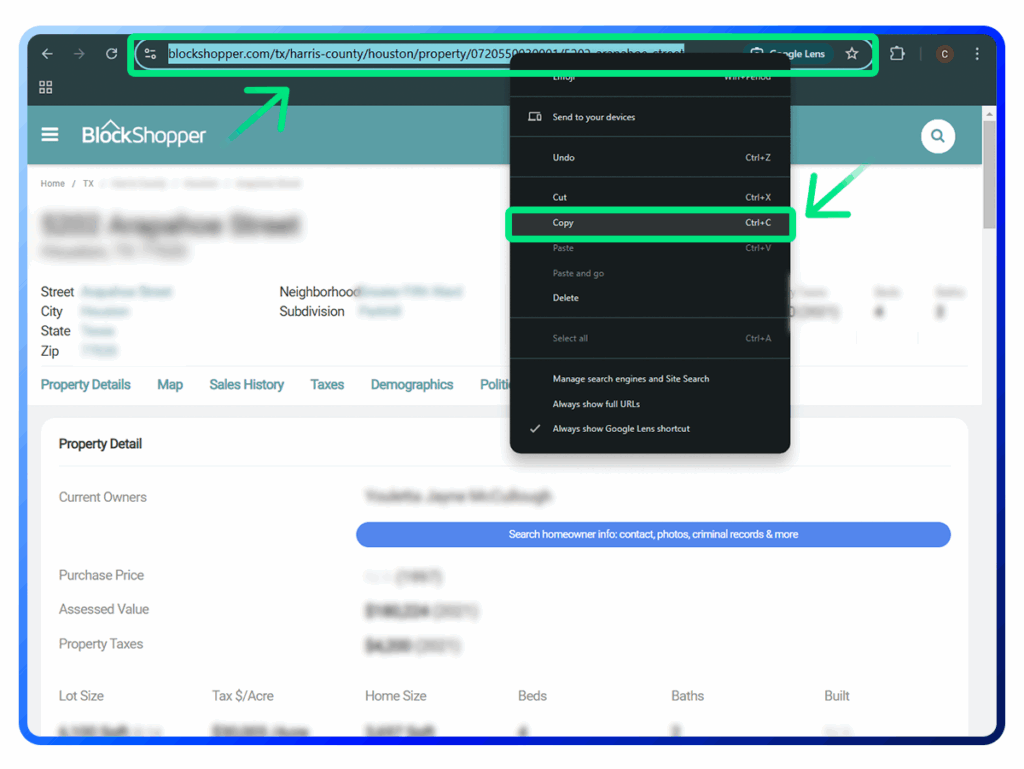Click the BlockShopper search magnifier icon
The height and width of the screenshot is (769, 1024).
pos(937,136)
